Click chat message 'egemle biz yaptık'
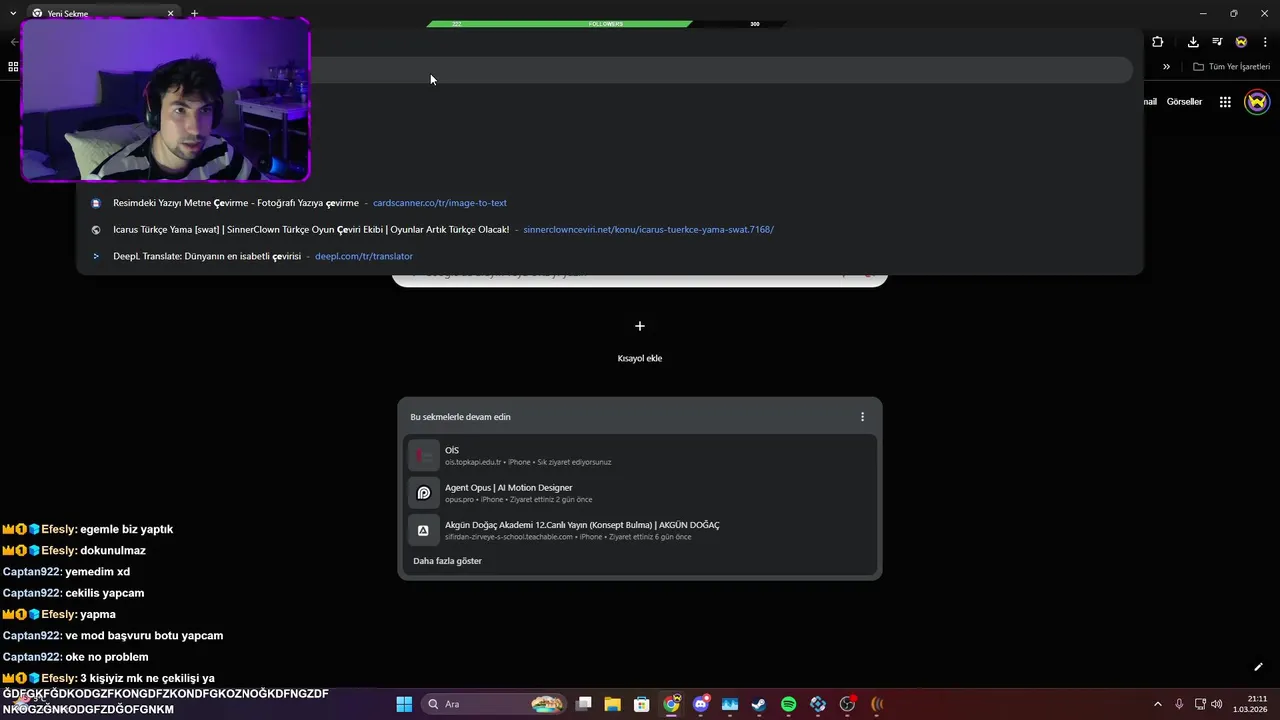The width and height of the screenshot is (1280, 720). [127, 529]
